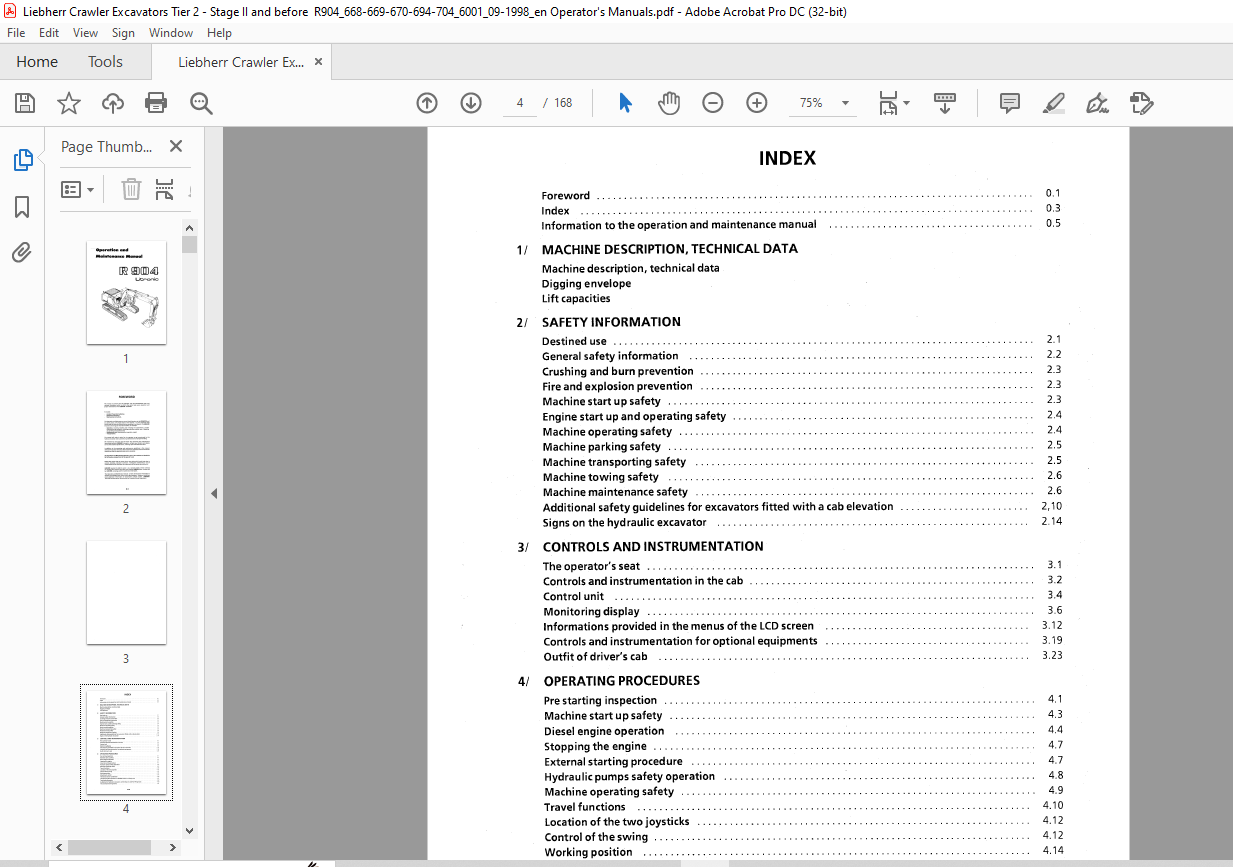Viewport: 1233px width, 867px height.
Task: Open the Sign menu
Action: click(x=123, y=33)
